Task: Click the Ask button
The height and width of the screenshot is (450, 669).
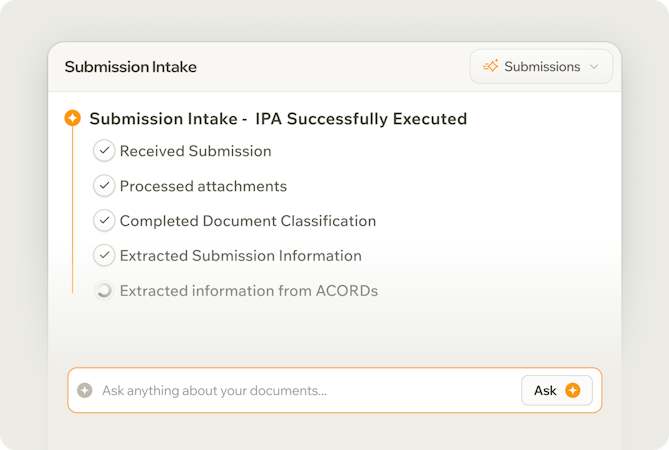Action: coord(557,390)
